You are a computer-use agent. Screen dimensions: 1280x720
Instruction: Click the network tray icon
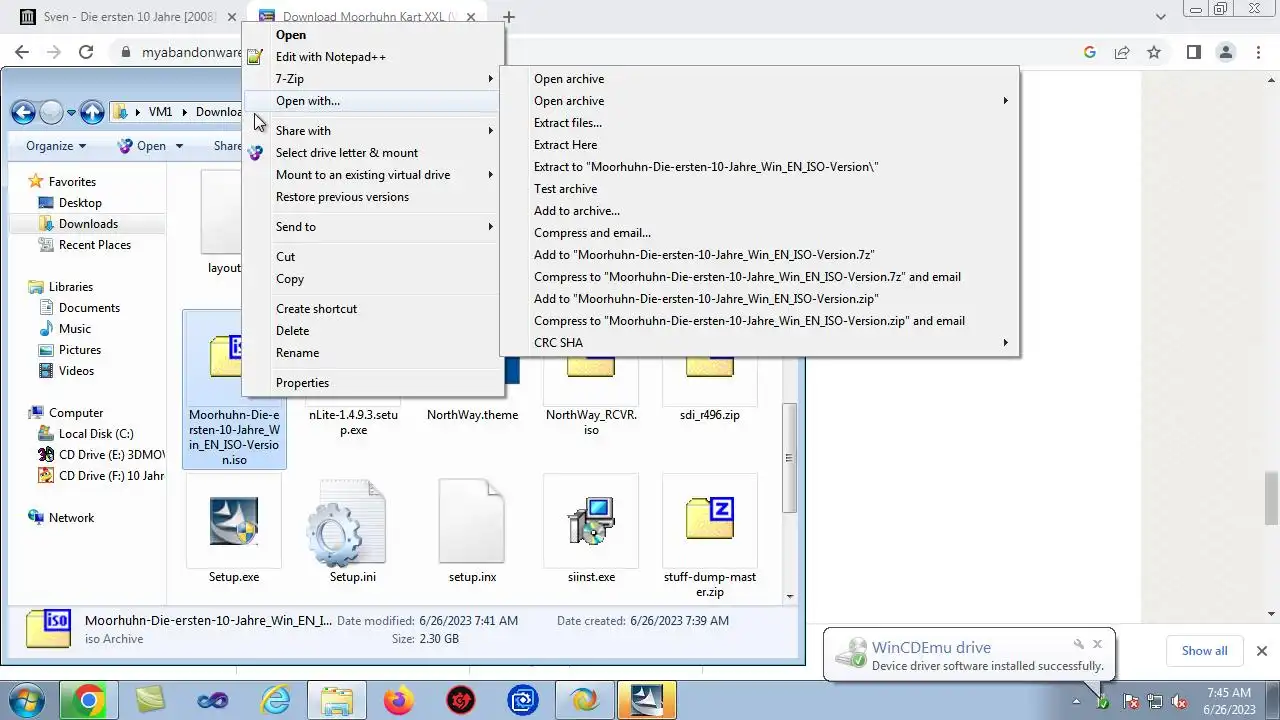(x=1155, y=702)
